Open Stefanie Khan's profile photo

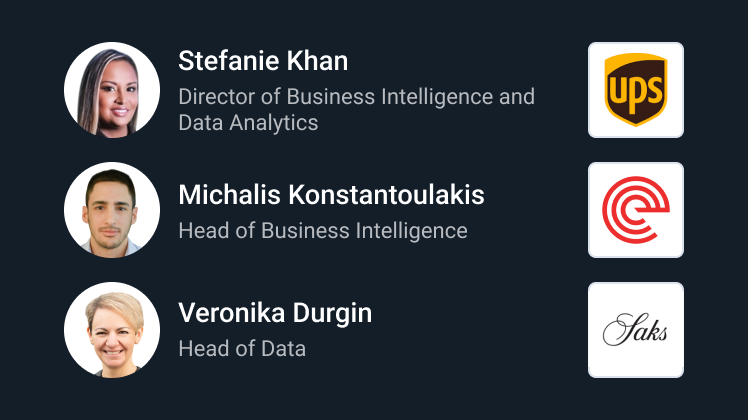click(x=112, y=90)
